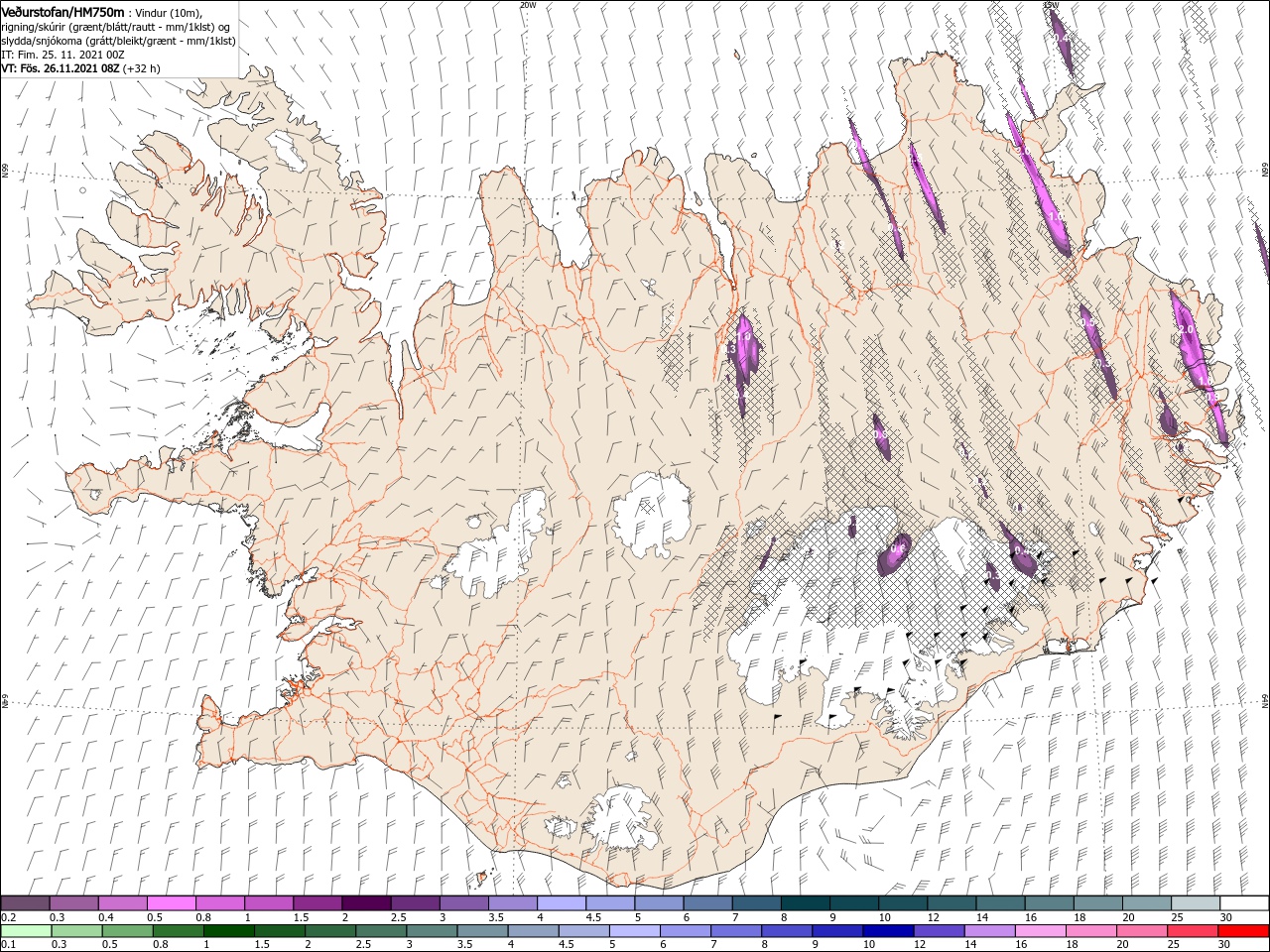Click the snow legend swatch starting at 3.5
Screen dimensions: 1270x952
tap(511, 903)
